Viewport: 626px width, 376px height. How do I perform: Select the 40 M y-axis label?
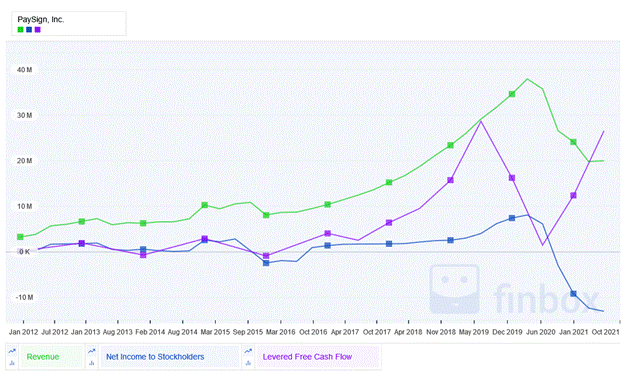[25, 70]
